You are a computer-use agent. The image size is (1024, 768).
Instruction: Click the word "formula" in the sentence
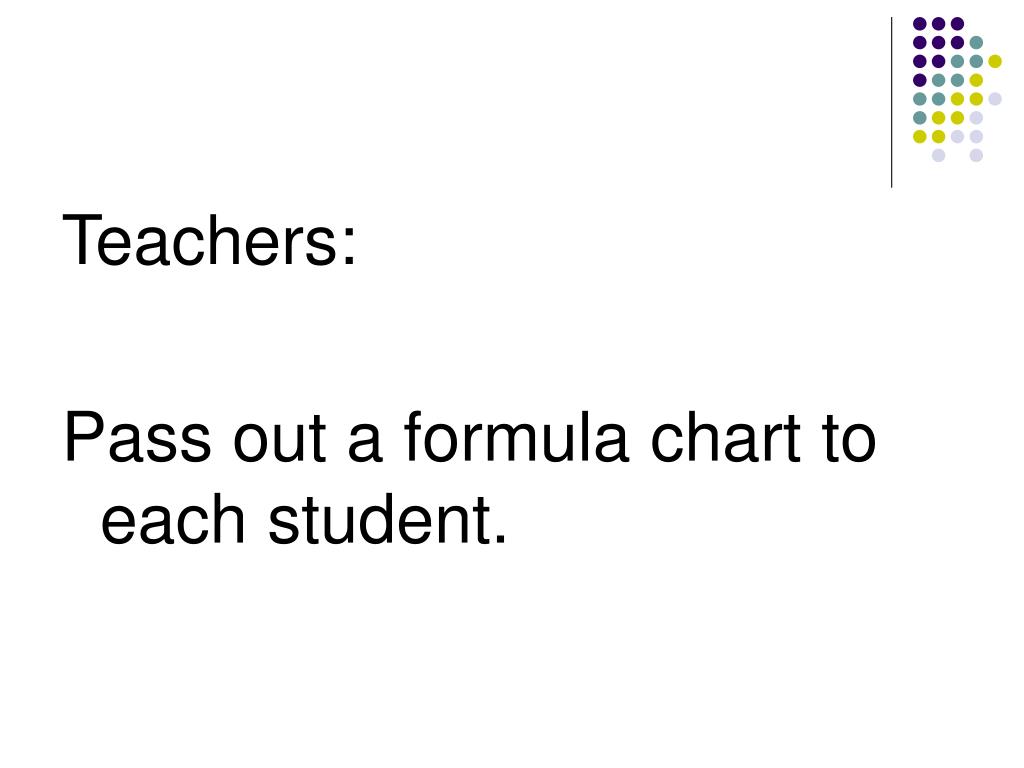[516, 436]
